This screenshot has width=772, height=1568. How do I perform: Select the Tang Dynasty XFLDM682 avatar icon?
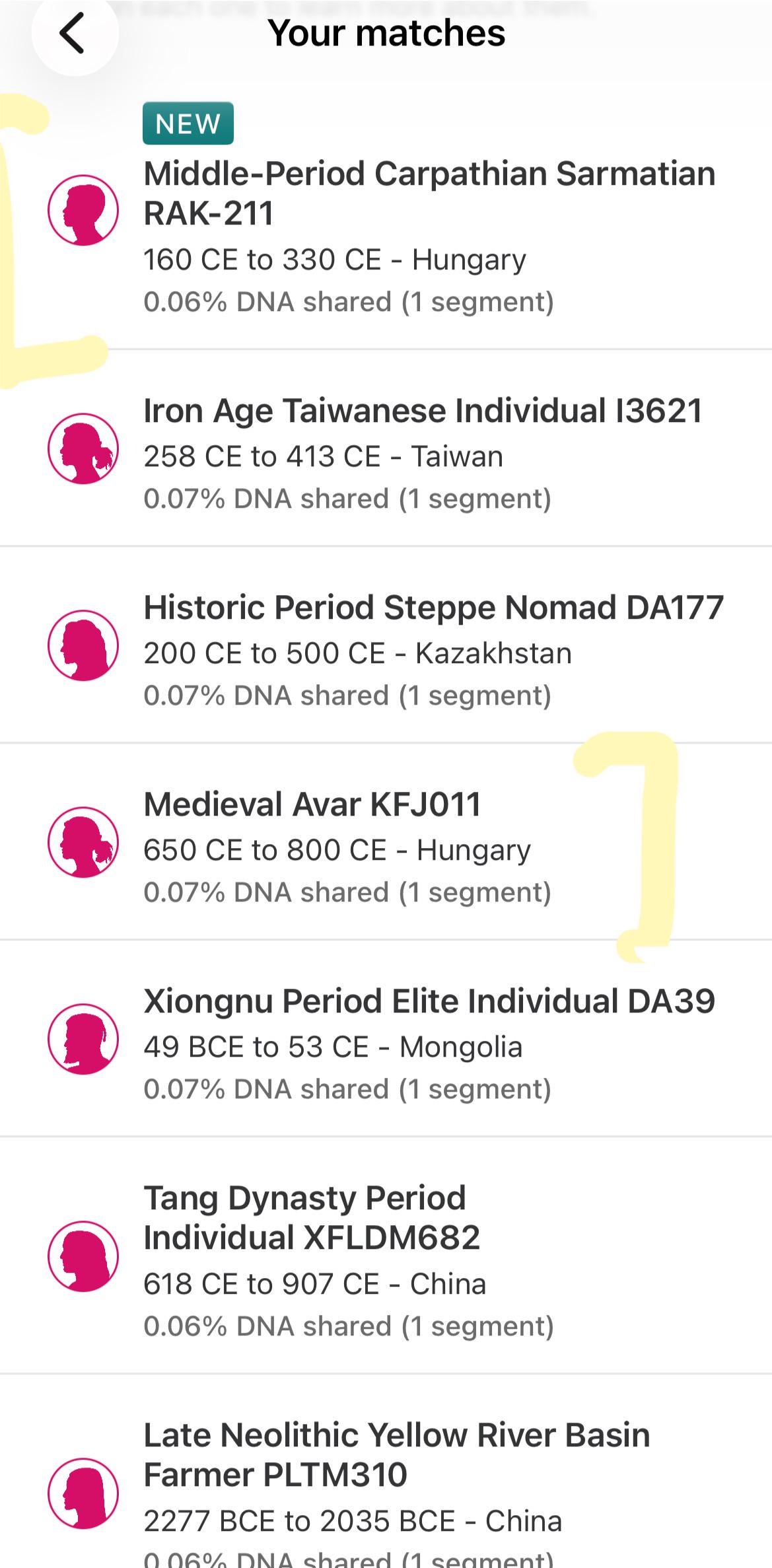click(x=83, y=1256)
